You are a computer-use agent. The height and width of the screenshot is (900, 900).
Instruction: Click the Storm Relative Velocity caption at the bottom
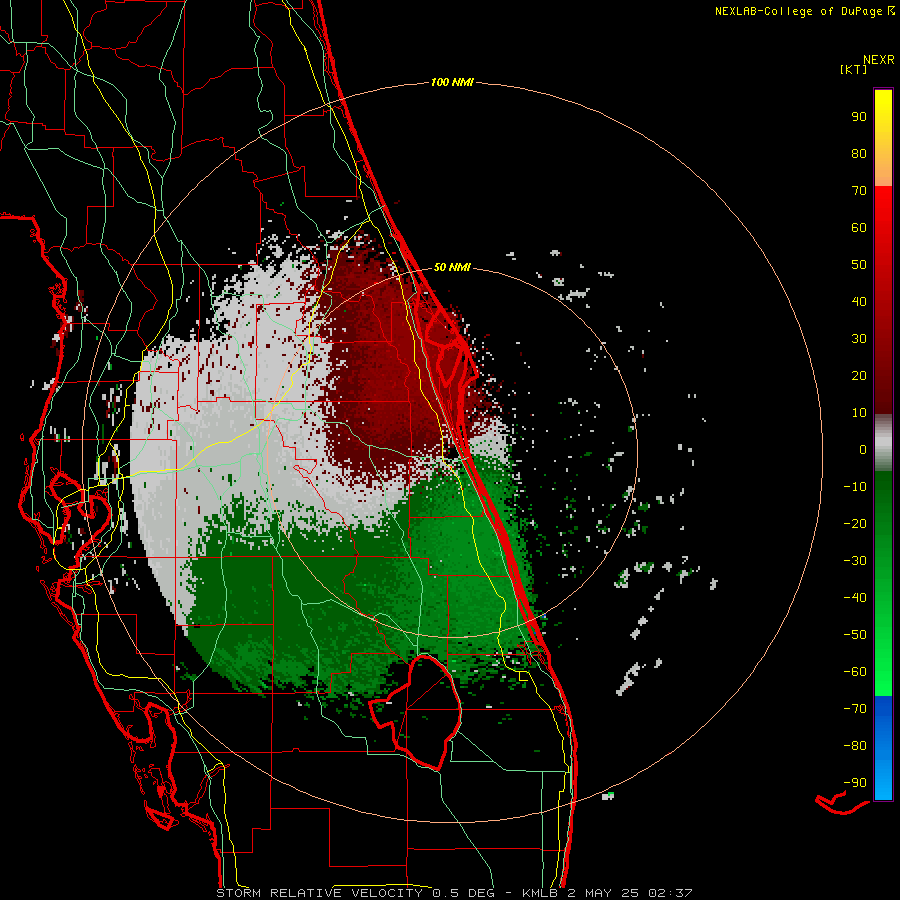pos(454,893)
